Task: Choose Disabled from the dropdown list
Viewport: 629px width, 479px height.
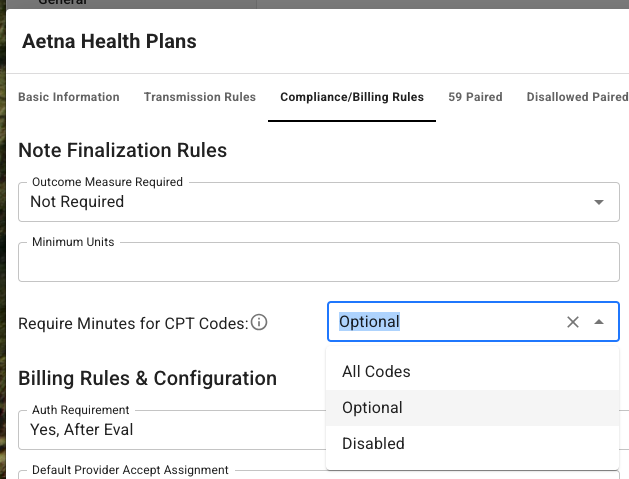Action: [473, 444]
